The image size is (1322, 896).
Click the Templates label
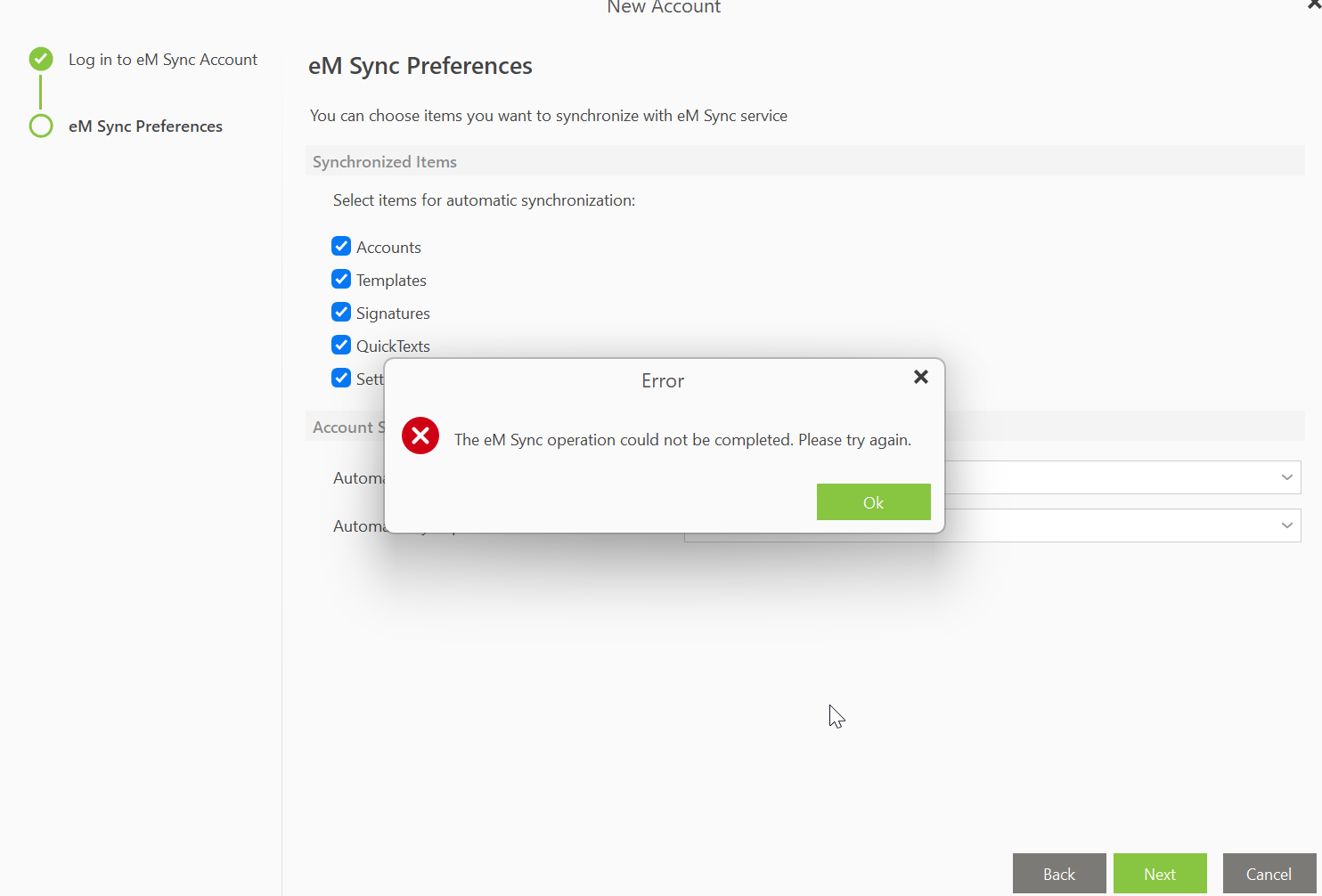pos(391,281)
